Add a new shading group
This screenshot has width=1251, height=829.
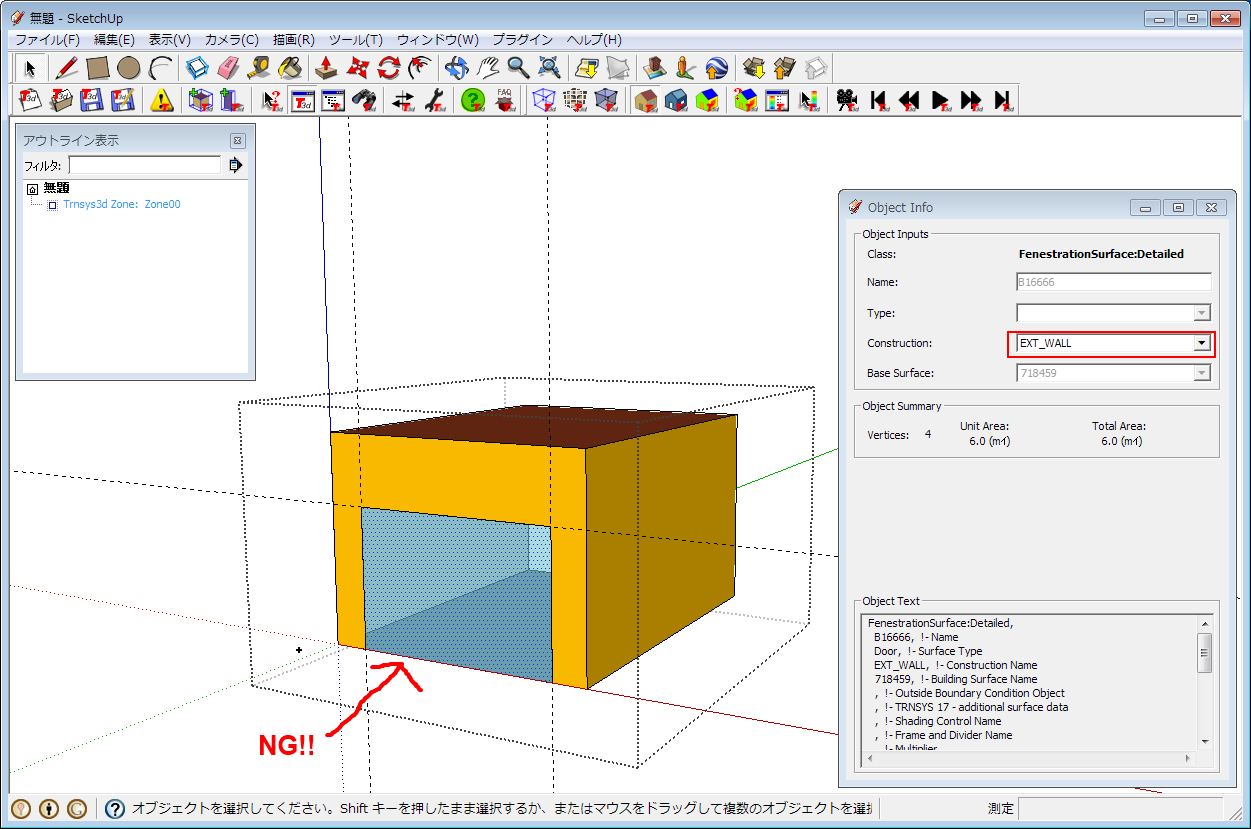tap(232, 100)
